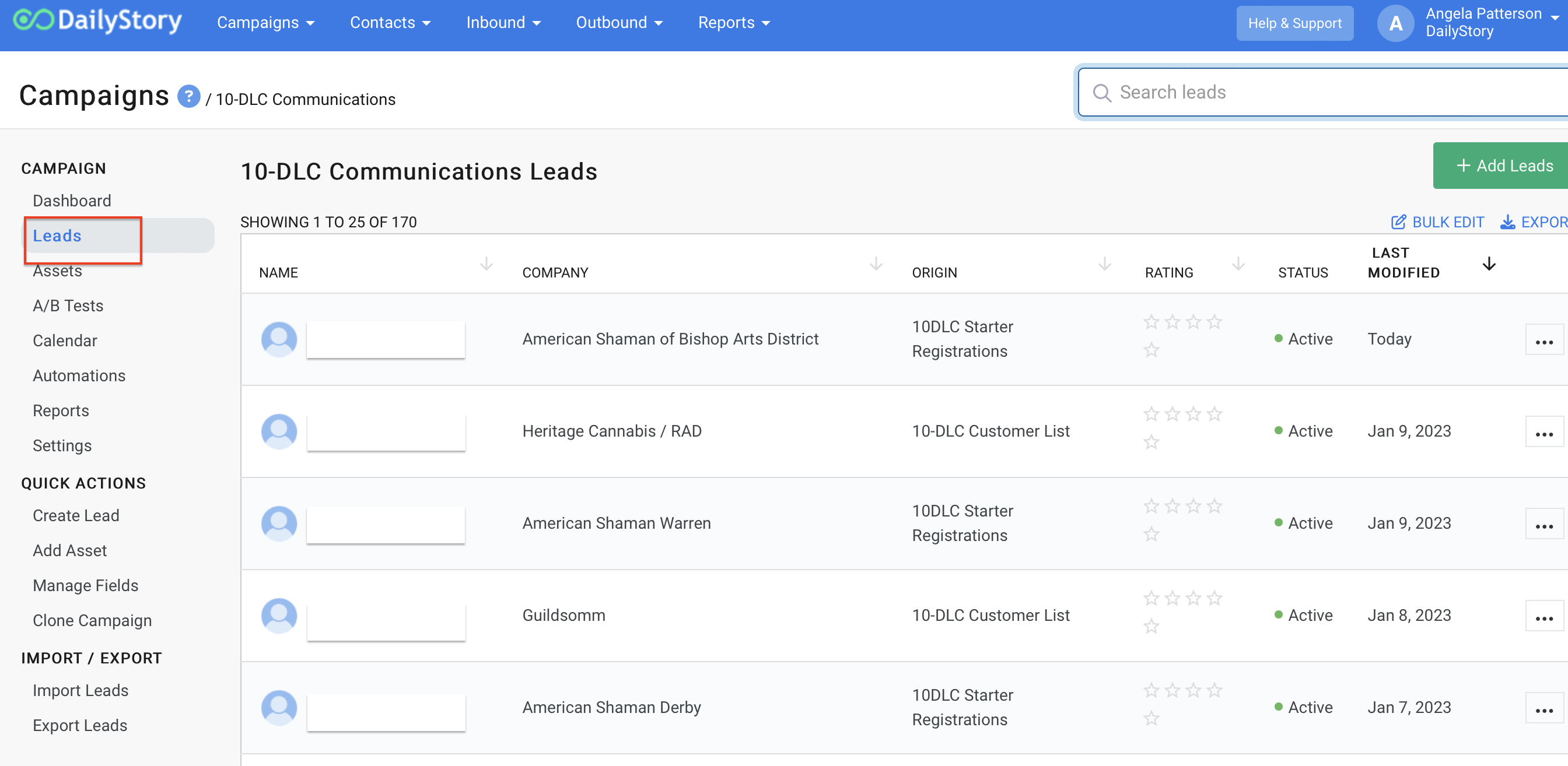
Task: Open avatar for Guildsomm lead
Action: coord(279,616)
